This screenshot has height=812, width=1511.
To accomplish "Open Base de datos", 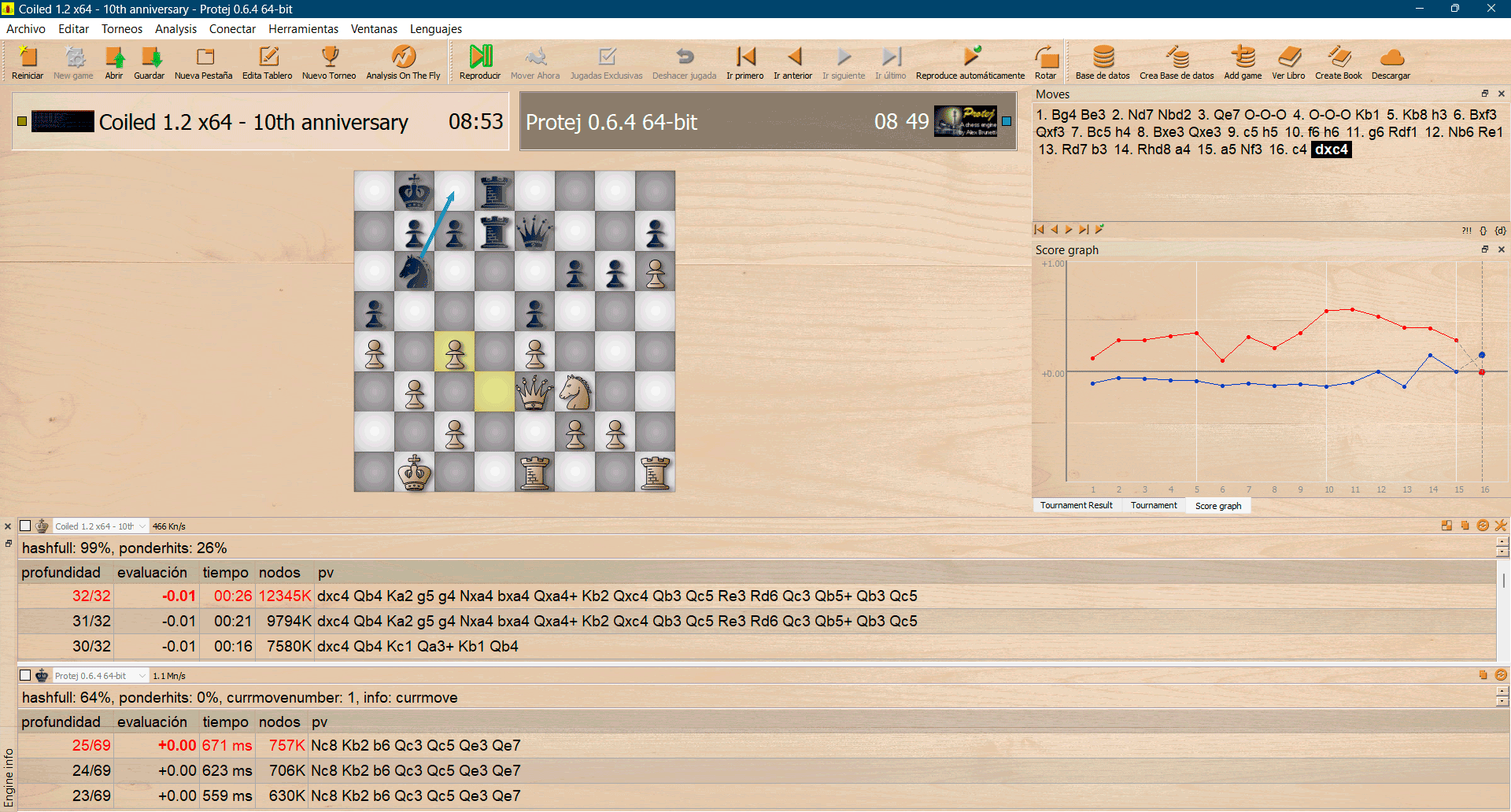I will [1103, 62].
